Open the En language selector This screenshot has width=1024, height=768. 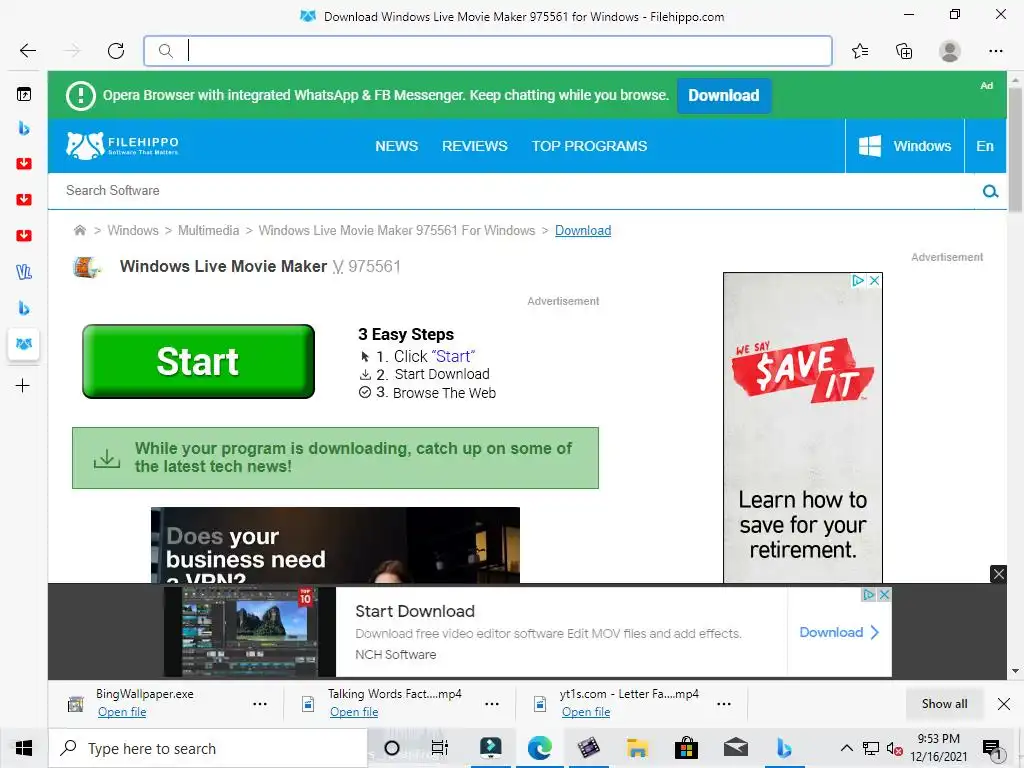click(x=985, y=146)
